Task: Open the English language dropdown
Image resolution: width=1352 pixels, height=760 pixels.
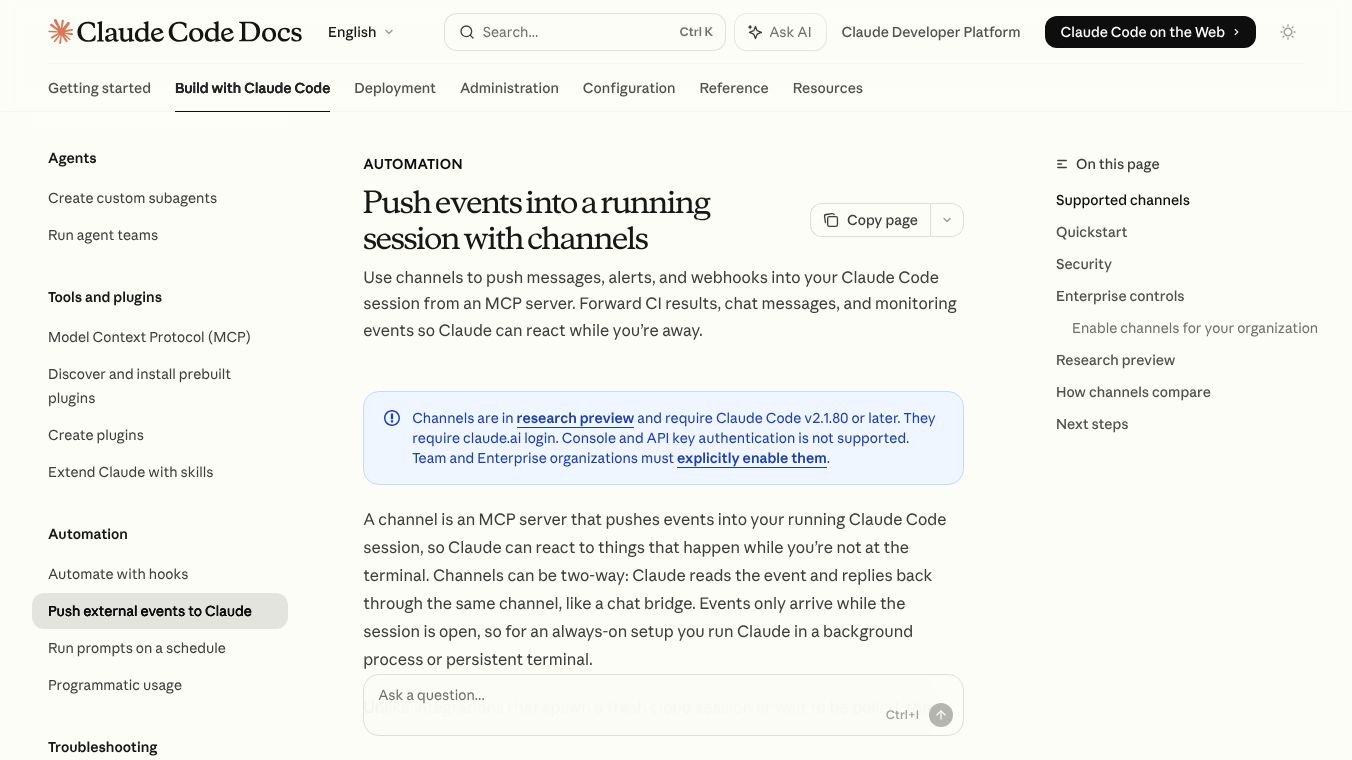Action: click(x=361, y=32)
